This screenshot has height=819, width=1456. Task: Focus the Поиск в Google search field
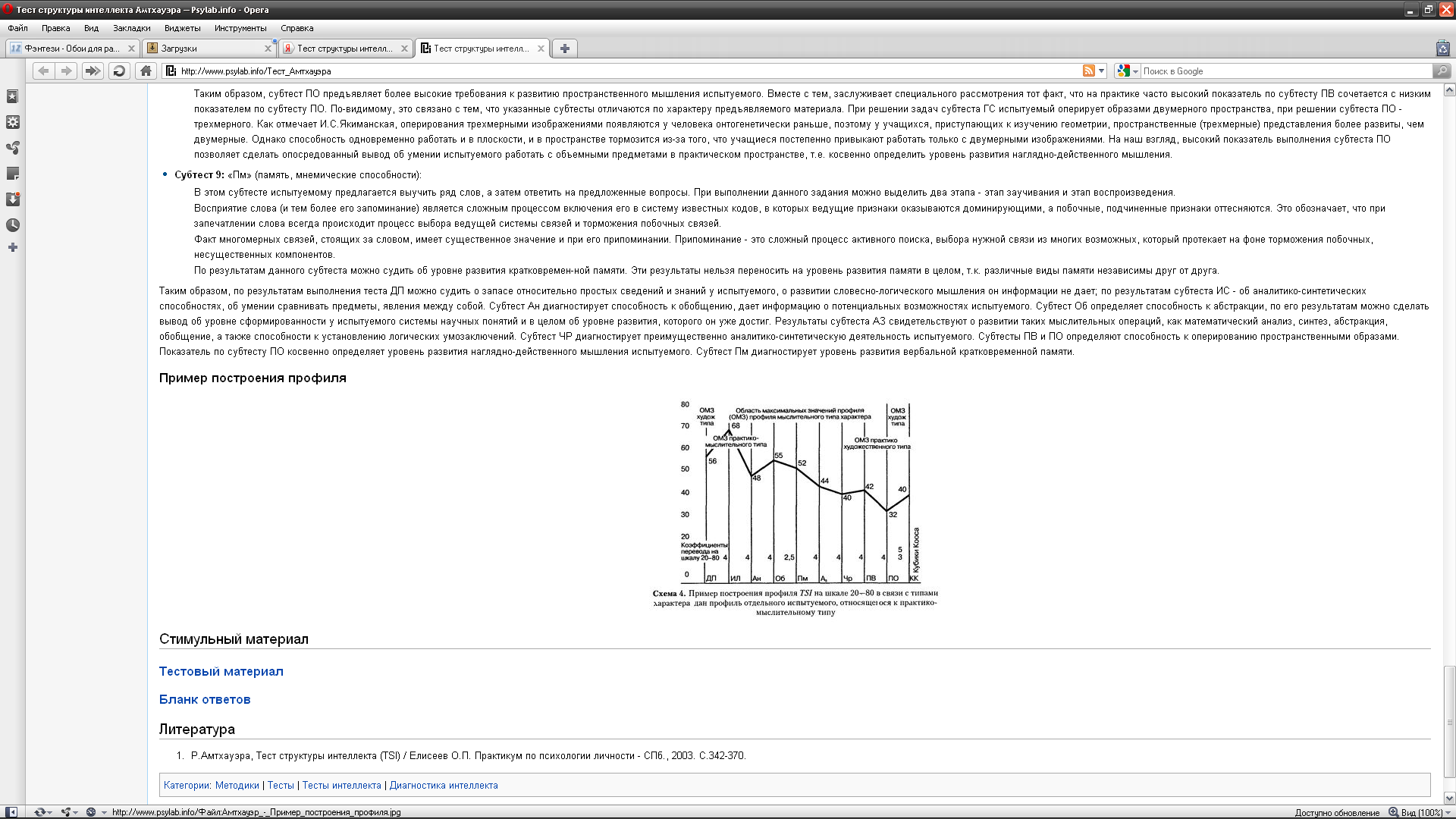tap(1285, 71)
